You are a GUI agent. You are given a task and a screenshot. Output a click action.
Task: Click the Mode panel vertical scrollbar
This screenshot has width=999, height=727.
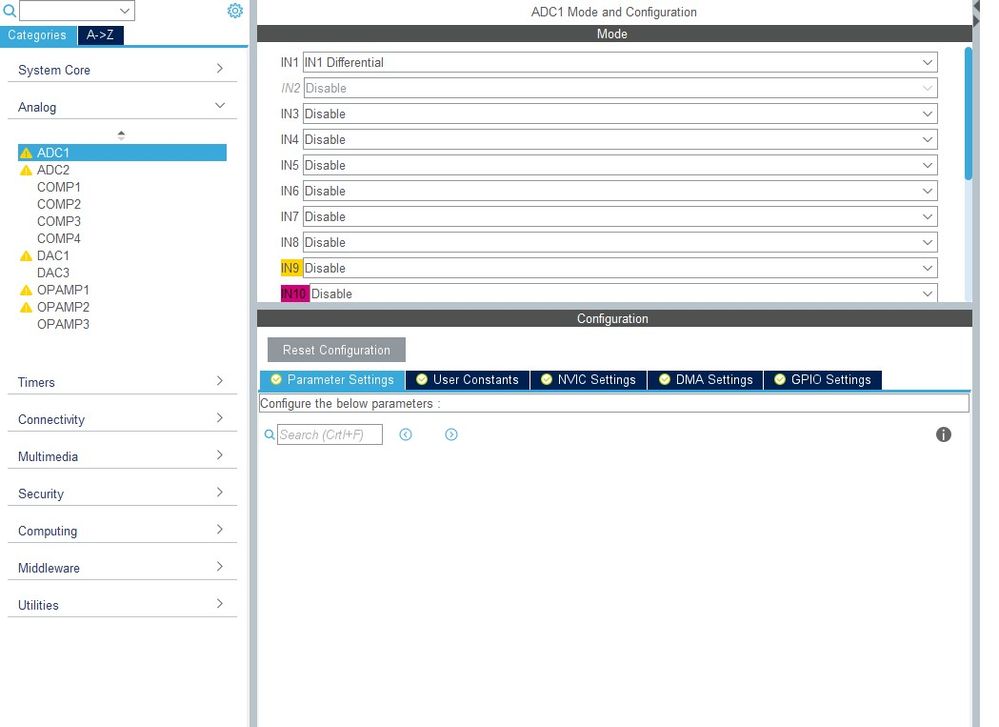[968, 114]
